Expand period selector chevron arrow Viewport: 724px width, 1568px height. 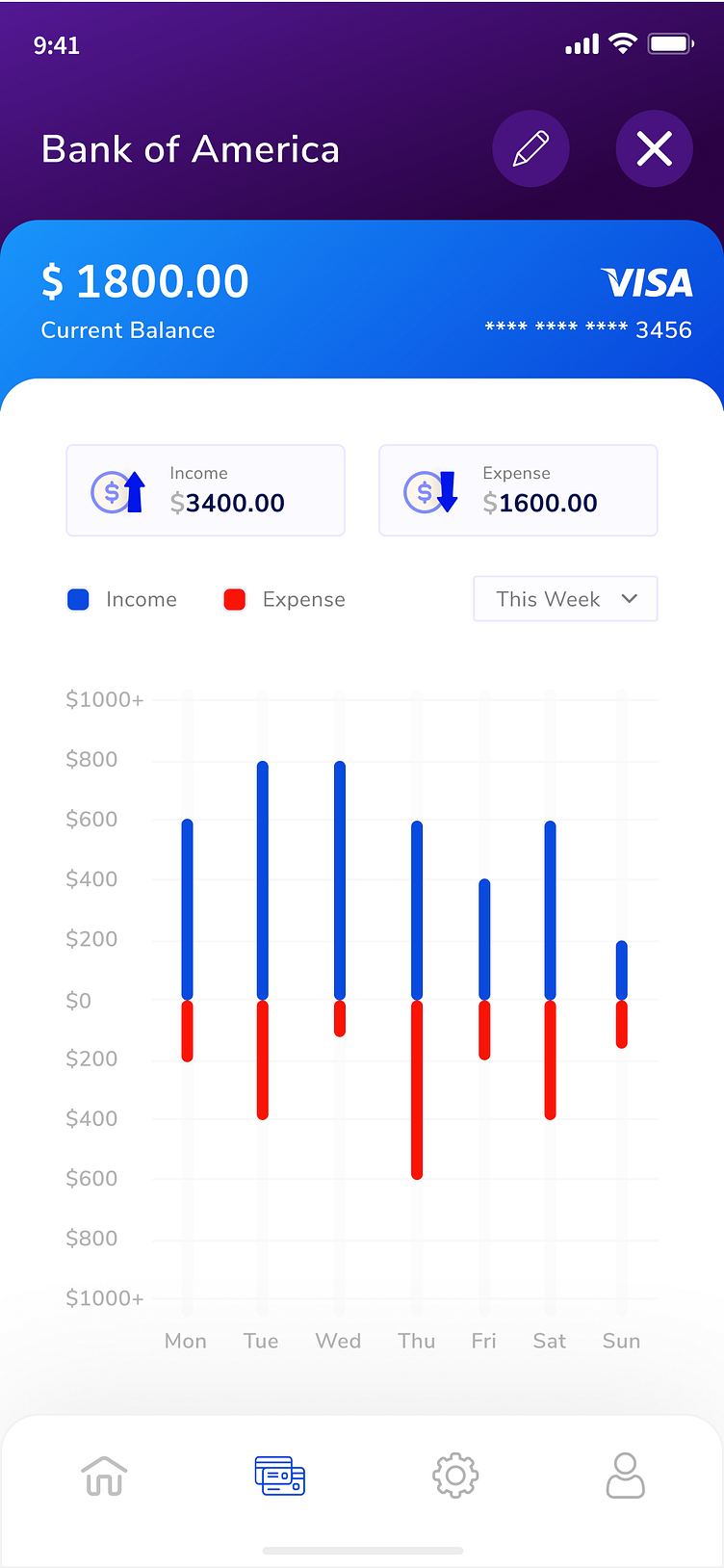630,599
